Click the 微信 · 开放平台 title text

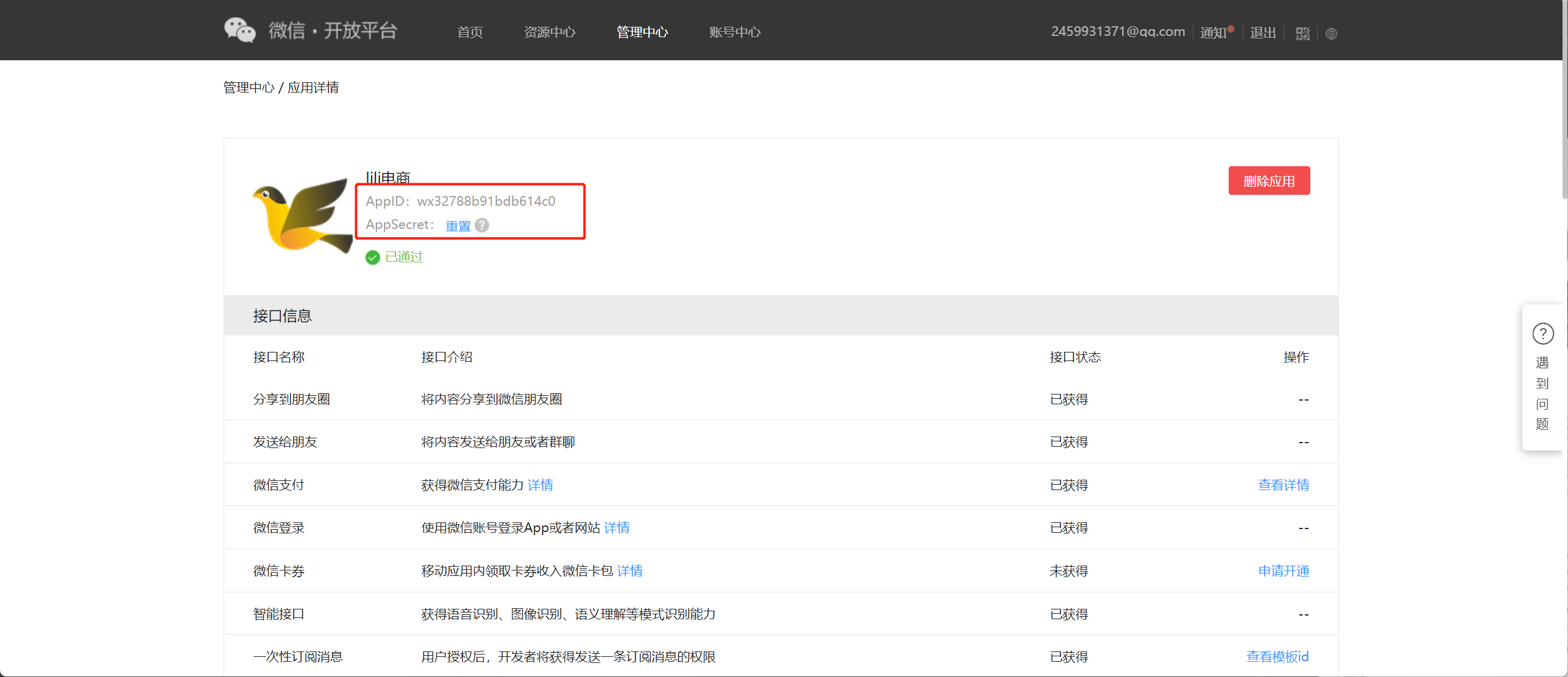(x=333, y=30)
